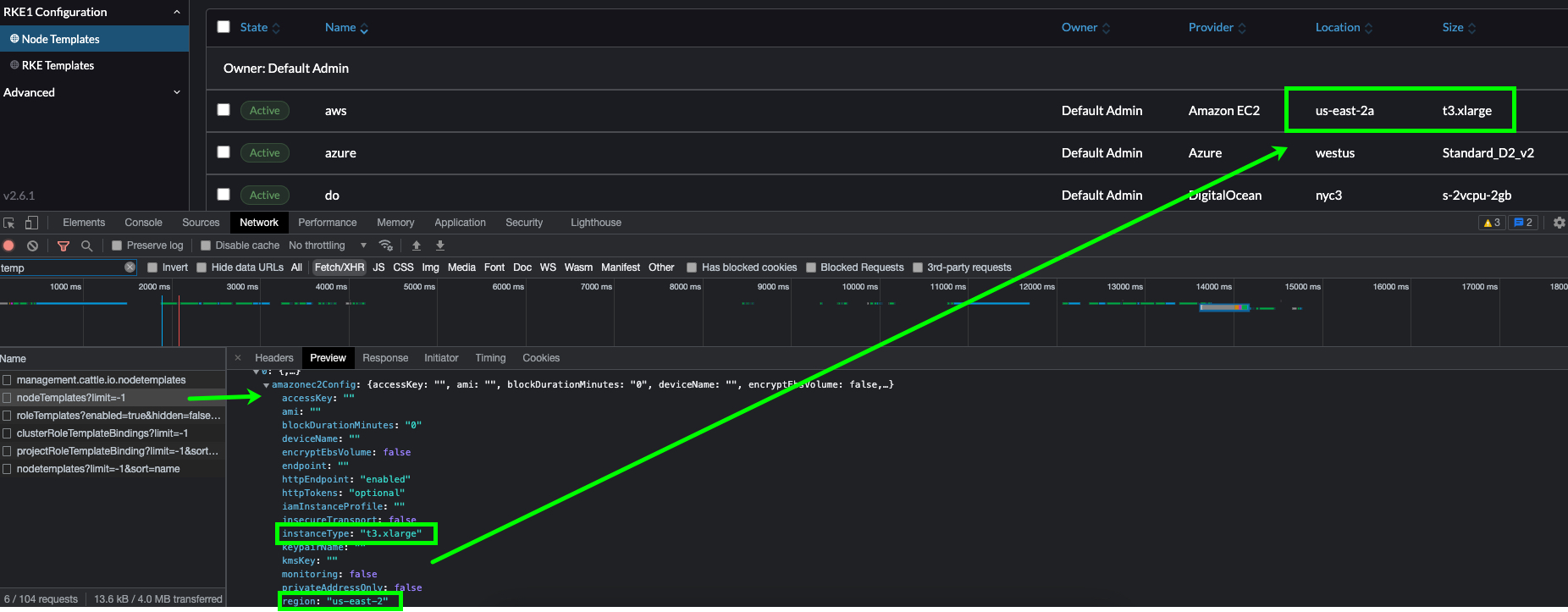This screenshot has width=1568, height=612.
Task: Open network search with magnifier icon
Action: pos(86,245)
